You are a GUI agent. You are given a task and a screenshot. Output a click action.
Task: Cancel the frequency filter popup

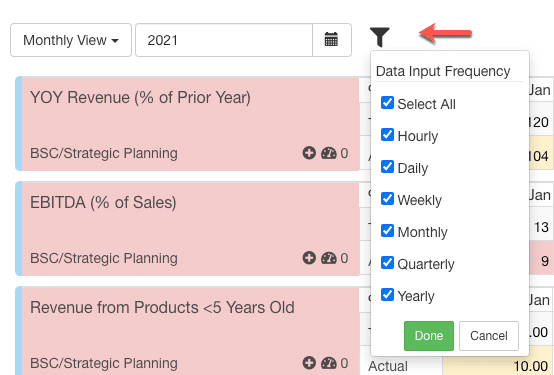[489, 336]
